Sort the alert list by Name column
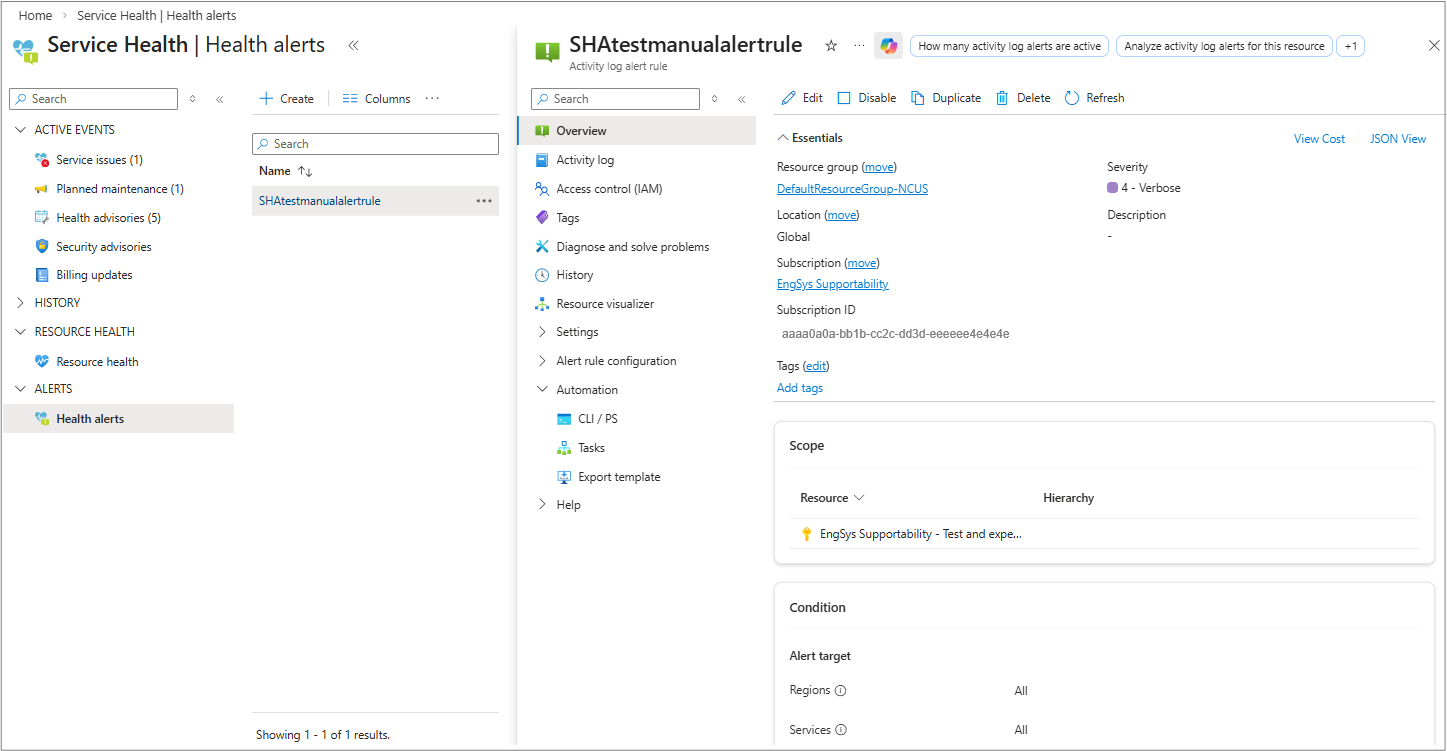This screenshot has width=1447, height=751. point(305,171)
